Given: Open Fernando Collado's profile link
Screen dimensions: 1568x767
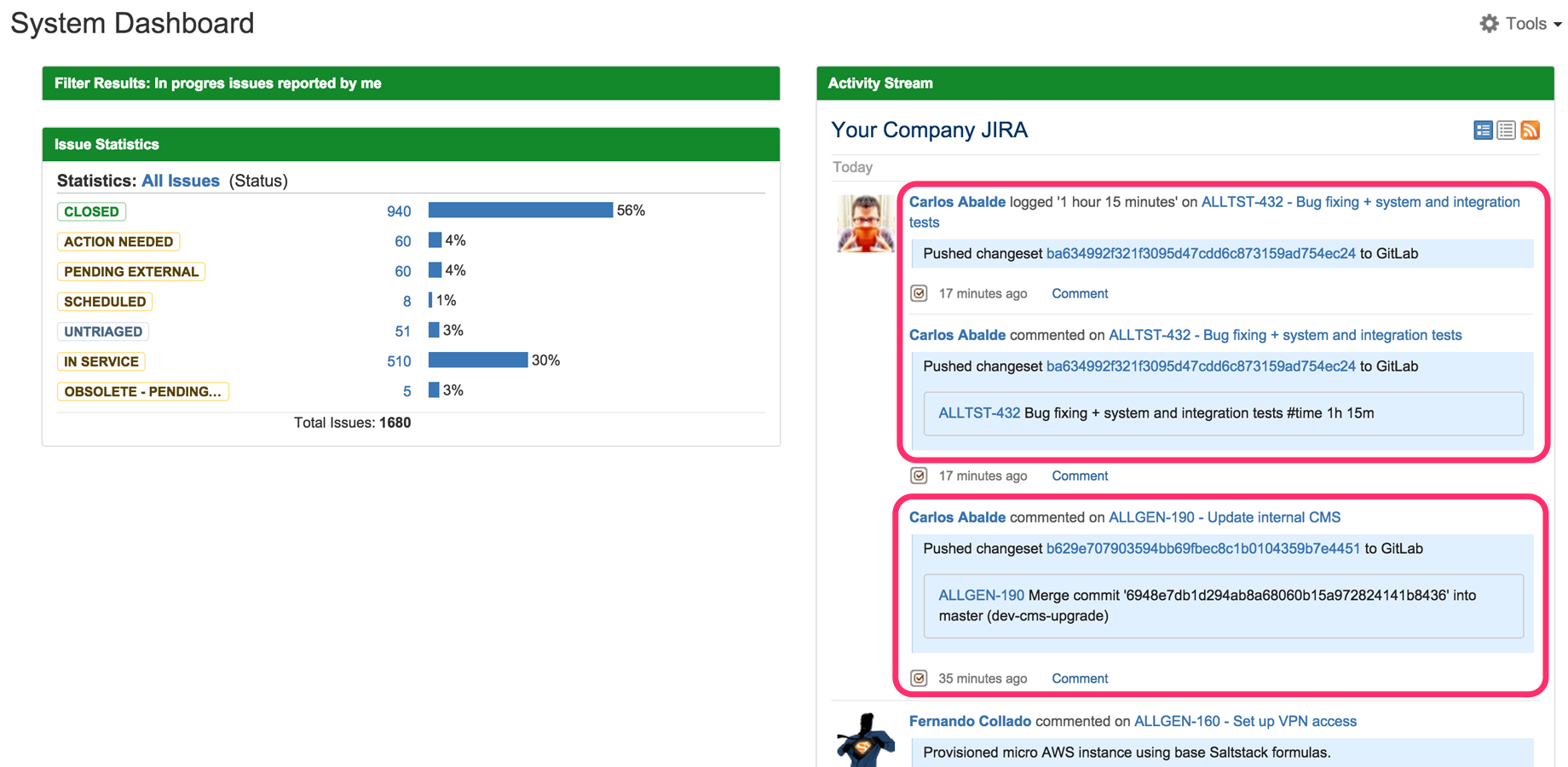Looking at the screenshot, I should 970,721.
